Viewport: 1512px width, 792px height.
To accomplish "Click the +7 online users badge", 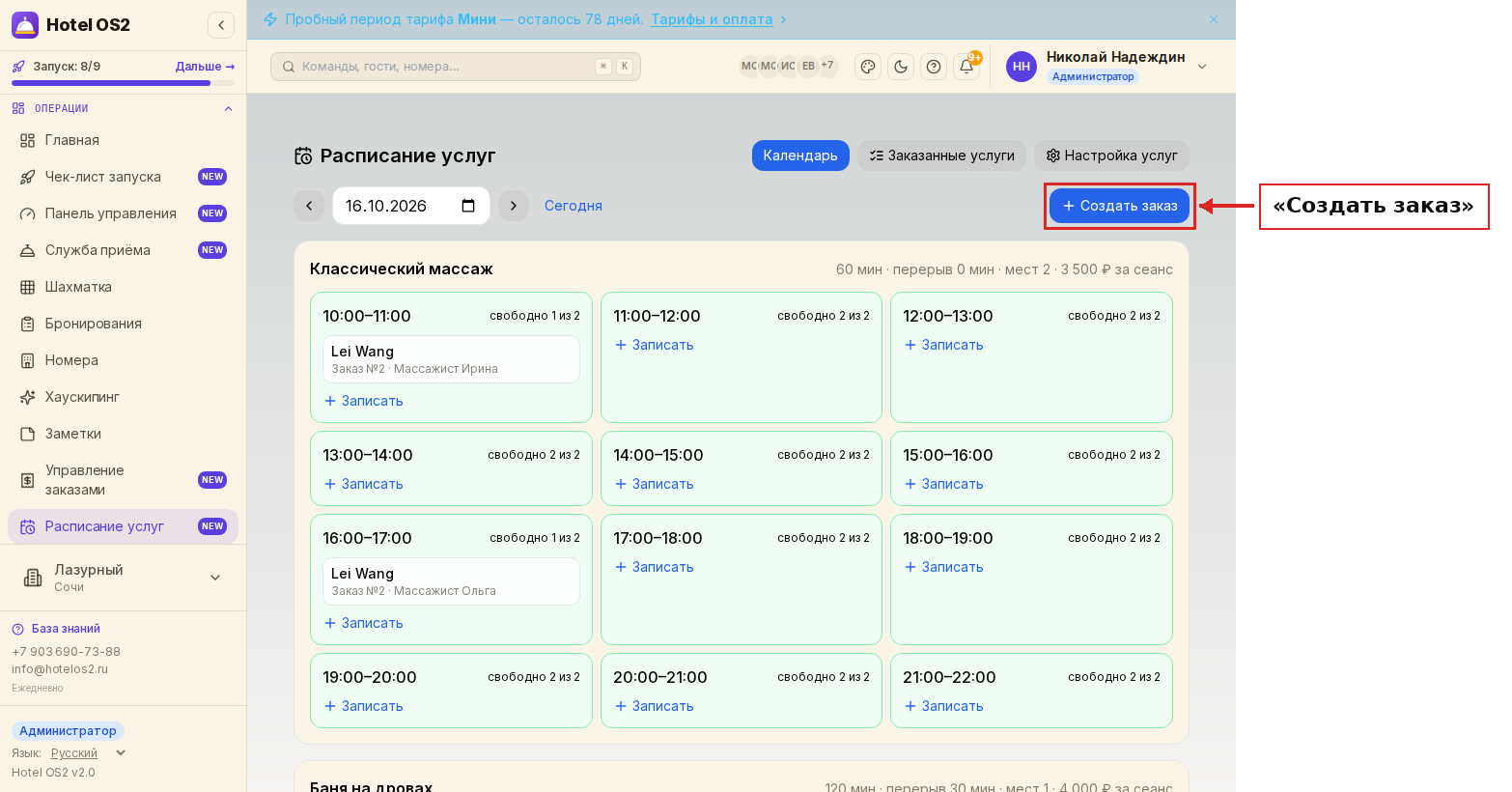I will click(827, 66).
